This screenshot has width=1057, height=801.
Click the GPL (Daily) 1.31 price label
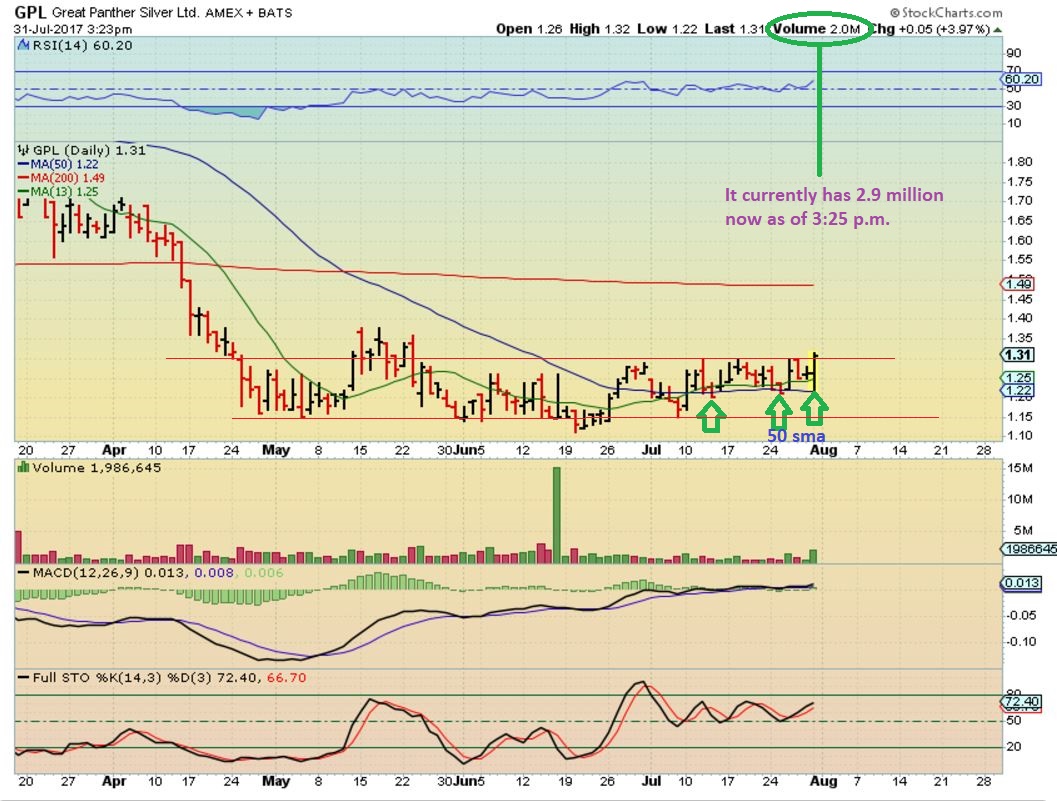pyautogui.click(x=89, y=150)
